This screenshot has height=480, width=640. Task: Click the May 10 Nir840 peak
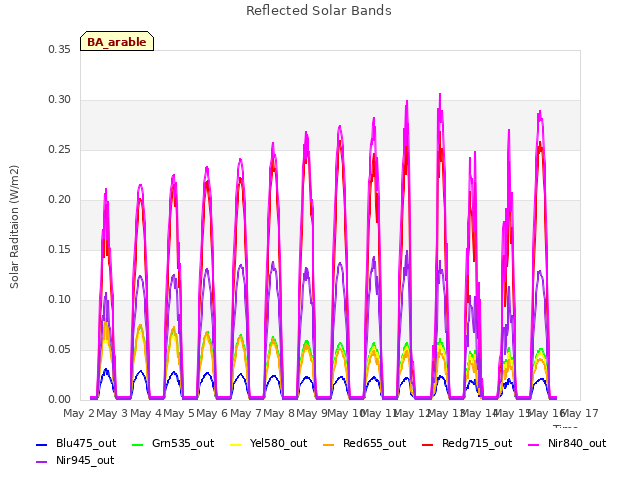point(340,126)
